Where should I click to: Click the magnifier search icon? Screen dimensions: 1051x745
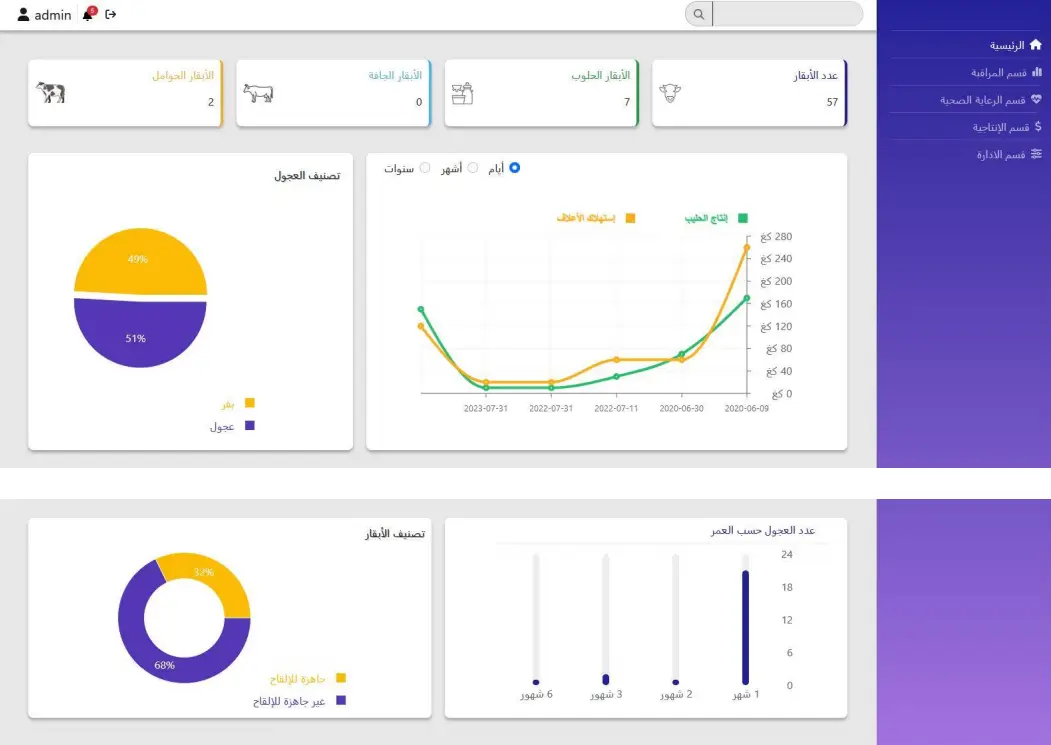click(698, 14)
